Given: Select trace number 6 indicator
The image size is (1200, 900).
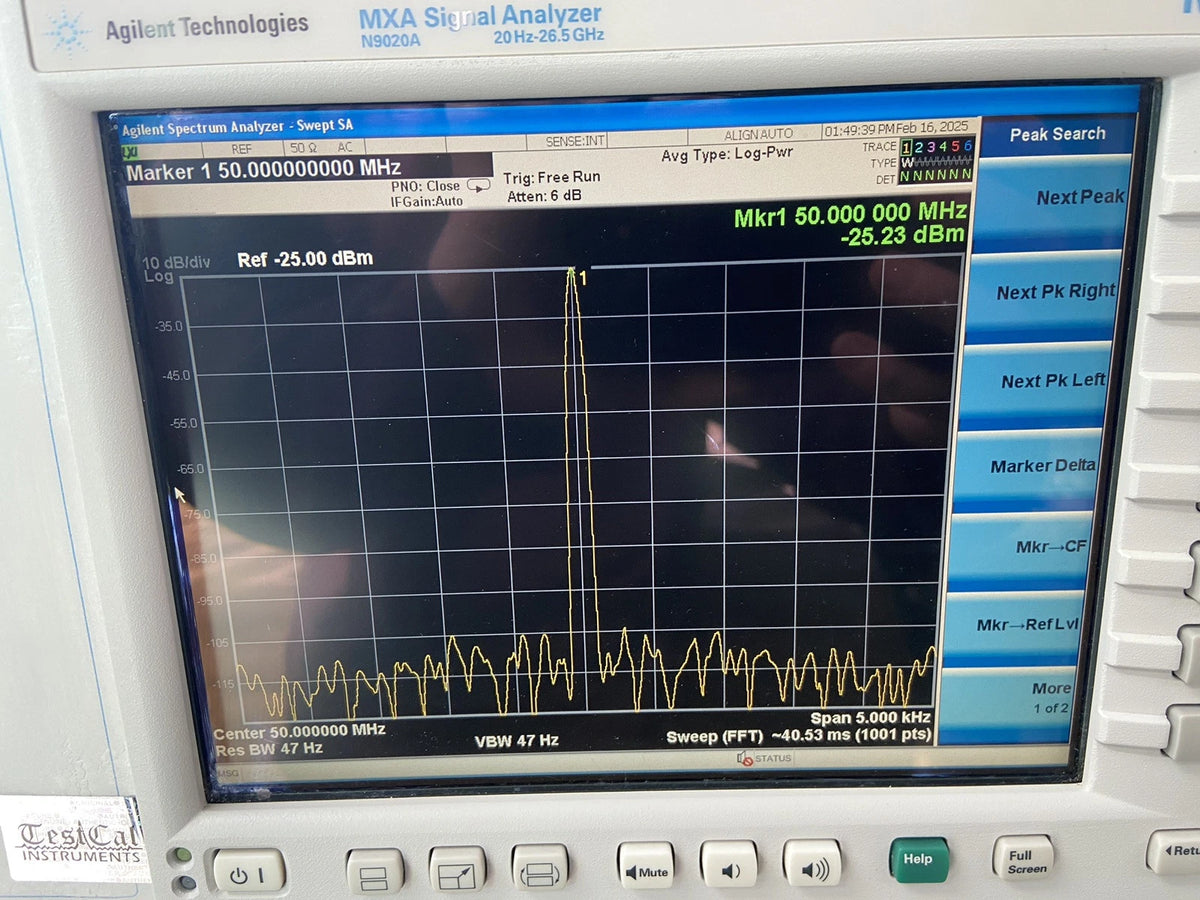Looking at the screenshot, I should click(967, 147).
